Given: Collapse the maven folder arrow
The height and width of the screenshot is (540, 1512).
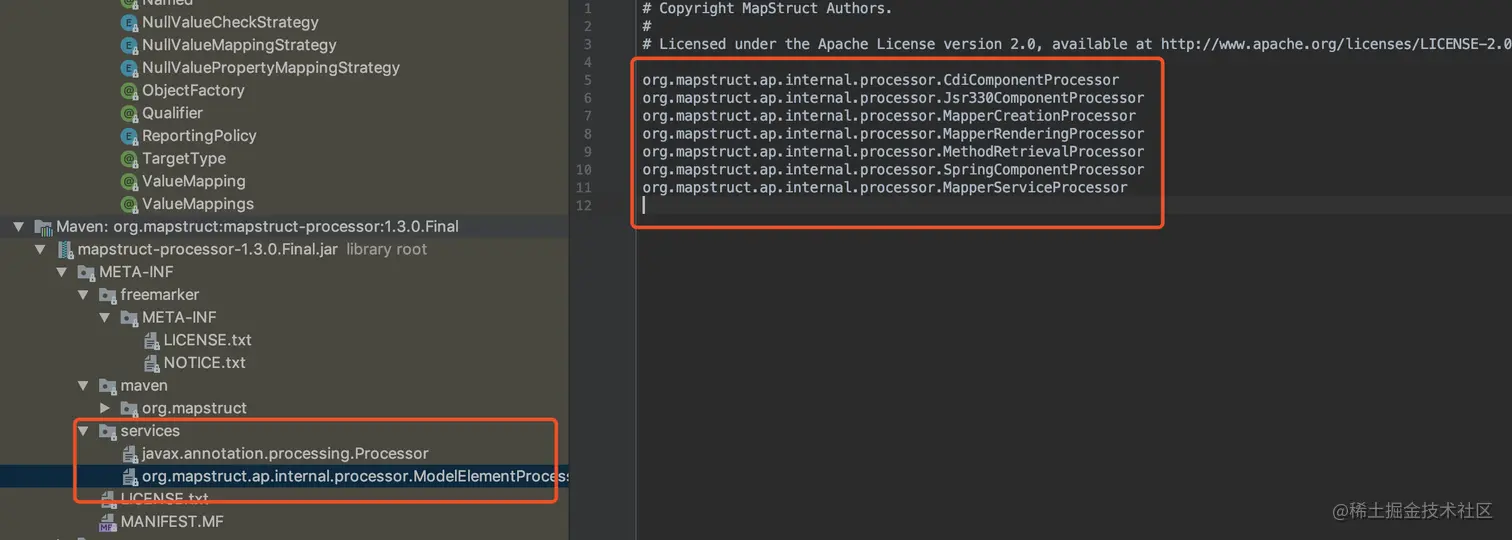Looking at the screenshot, I should 83,386.
